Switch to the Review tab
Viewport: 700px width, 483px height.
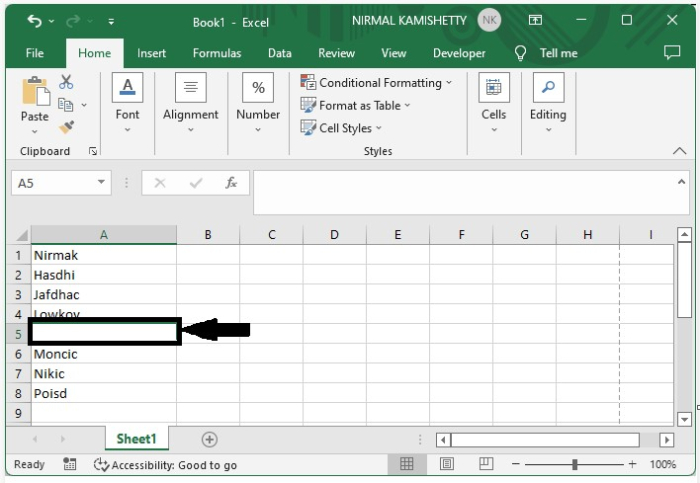point(336,53)
